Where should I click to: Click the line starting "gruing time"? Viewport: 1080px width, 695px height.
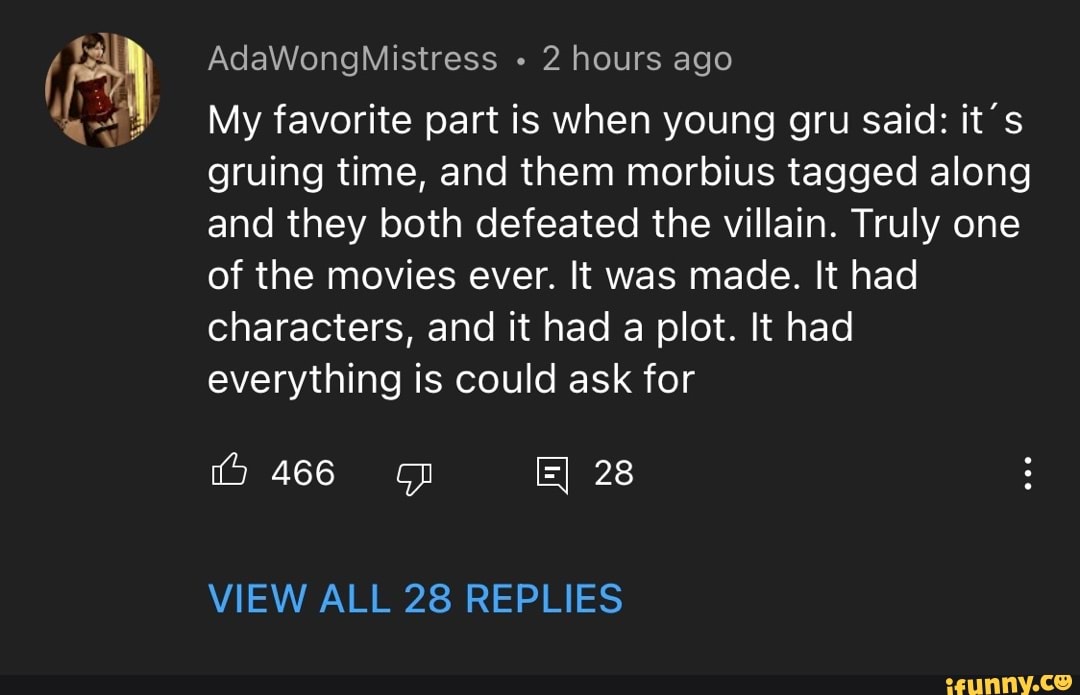point(618,174)
